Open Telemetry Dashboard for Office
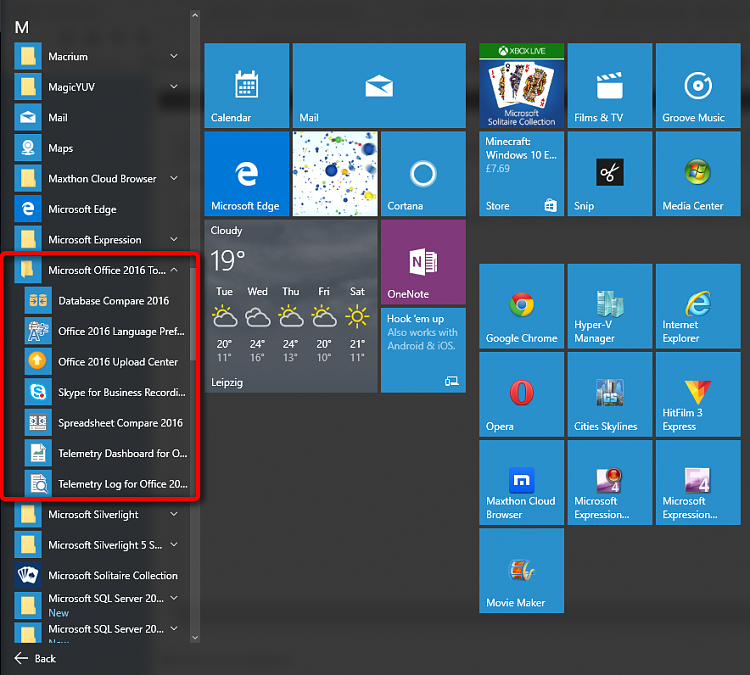 [106, 454]
